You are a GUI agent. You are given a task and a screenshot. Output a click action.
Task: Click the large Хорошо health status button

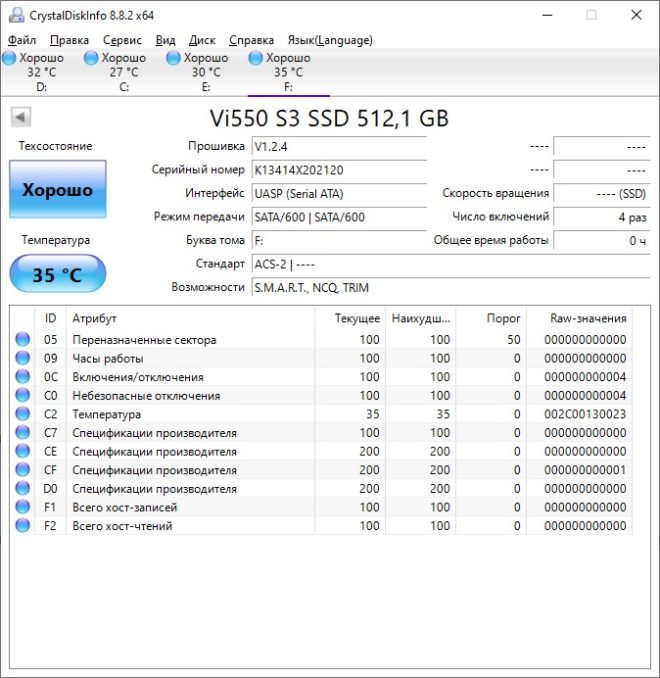tap(58, 189)
